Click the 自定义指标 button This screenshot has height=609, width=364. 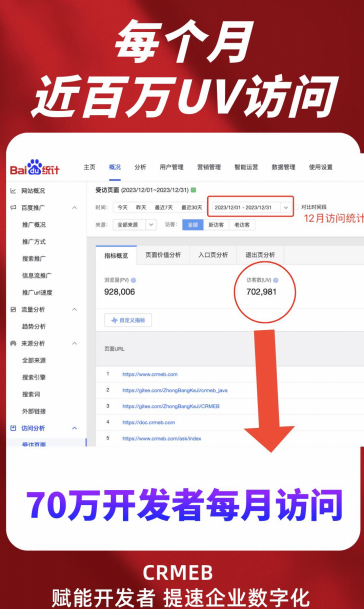(128, 320)
